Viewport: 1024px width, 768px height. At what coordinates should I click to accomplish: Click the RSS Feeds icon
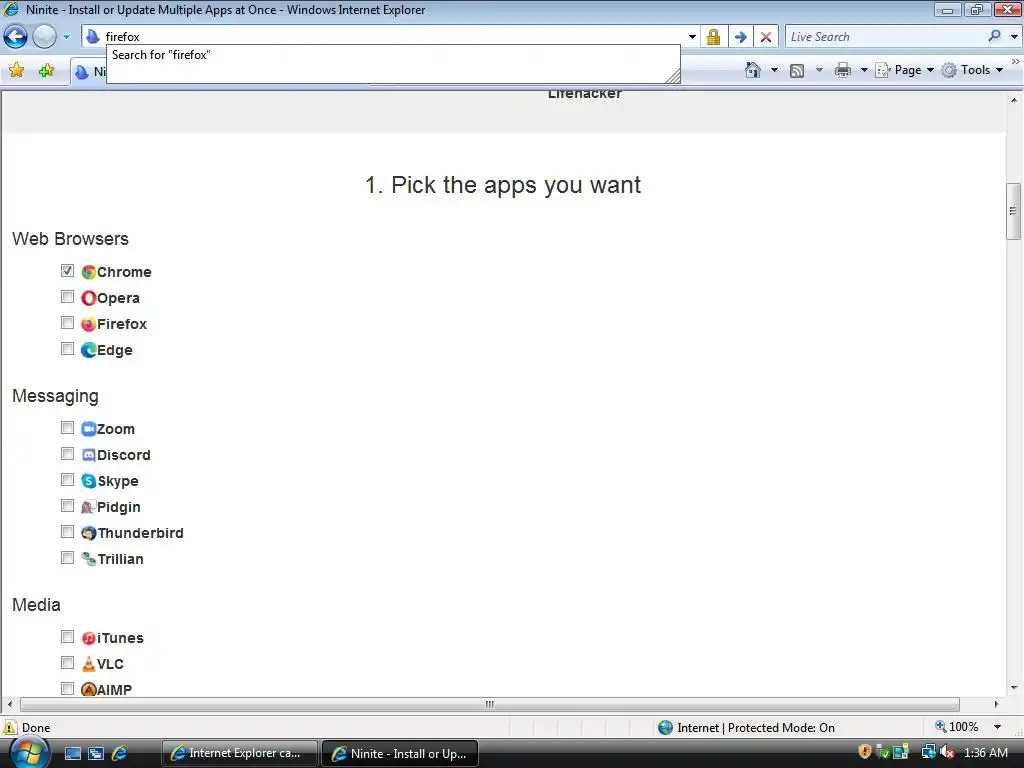pyautogui.click(x=797, y=71)
